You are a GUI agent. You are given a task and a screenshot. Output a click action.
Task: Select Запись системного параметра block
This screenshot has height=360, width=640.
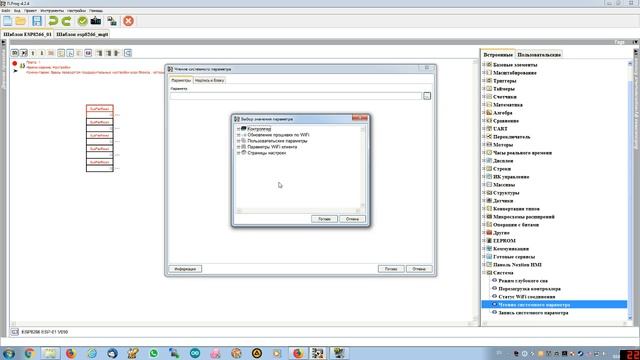coord(533,313)
